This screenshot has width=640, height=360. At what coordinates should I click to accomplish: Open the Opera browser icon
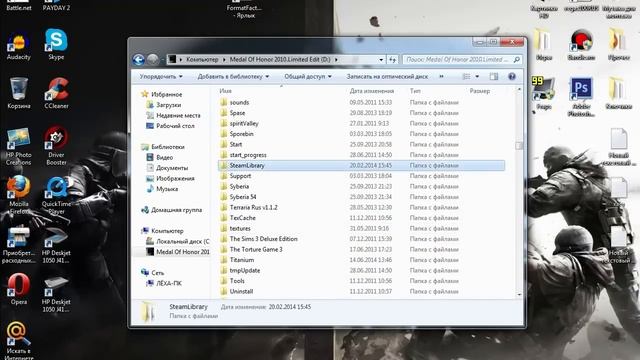[x=19, y=289]
